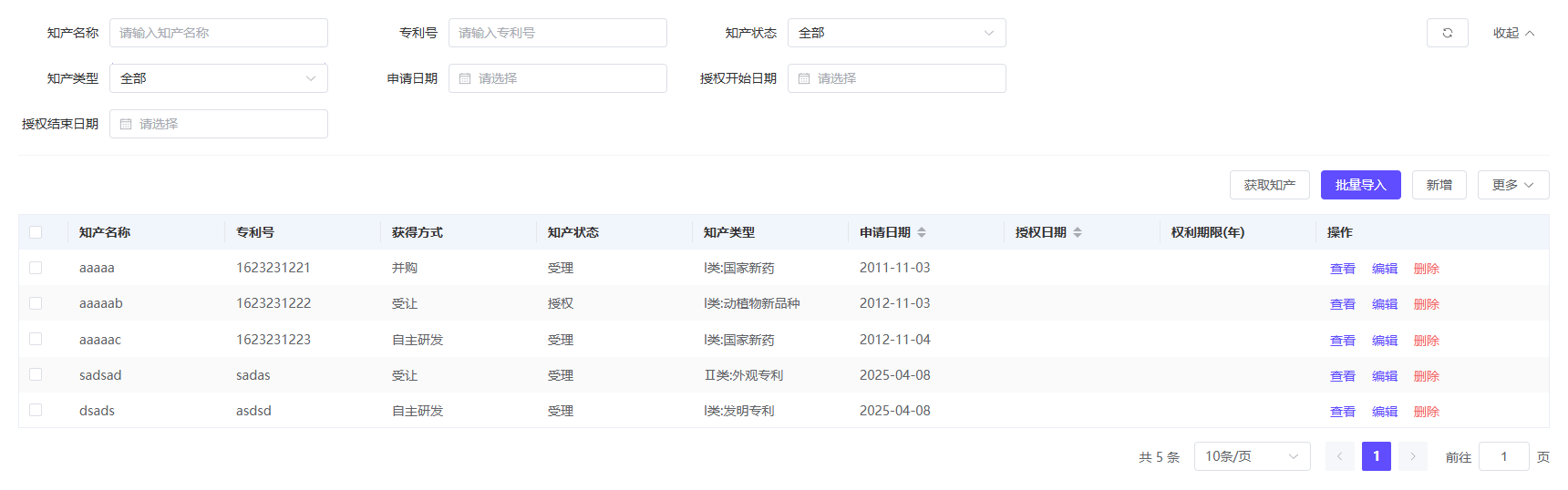View details of dsads row (查看)
The height and width of the screenshot is (490, 1568).
1343,412
